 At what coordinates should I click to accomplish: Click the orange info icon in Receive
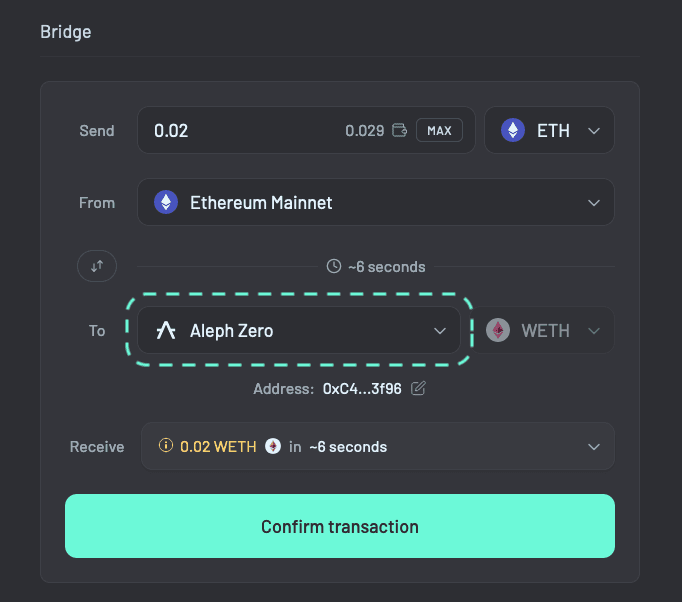coord(166,446)
